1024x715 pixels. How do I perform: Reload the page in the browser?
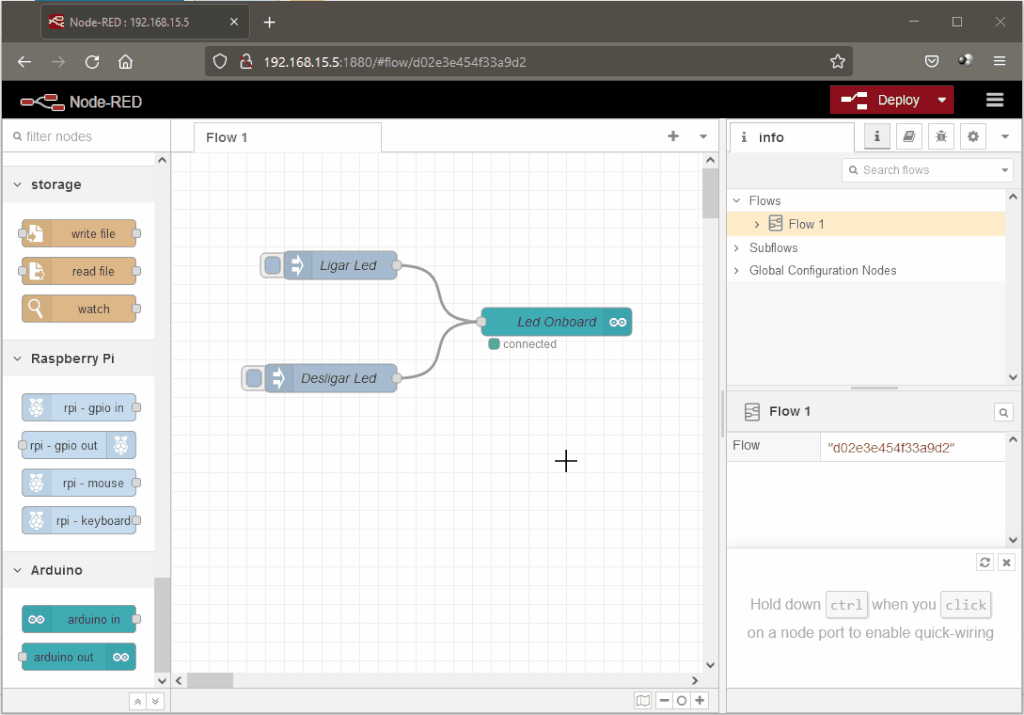pyautogui.click(x=92, y=62)
